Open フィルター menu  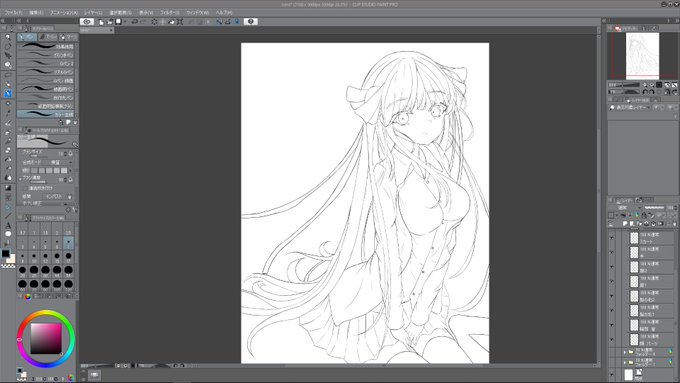tap(170, 13)
